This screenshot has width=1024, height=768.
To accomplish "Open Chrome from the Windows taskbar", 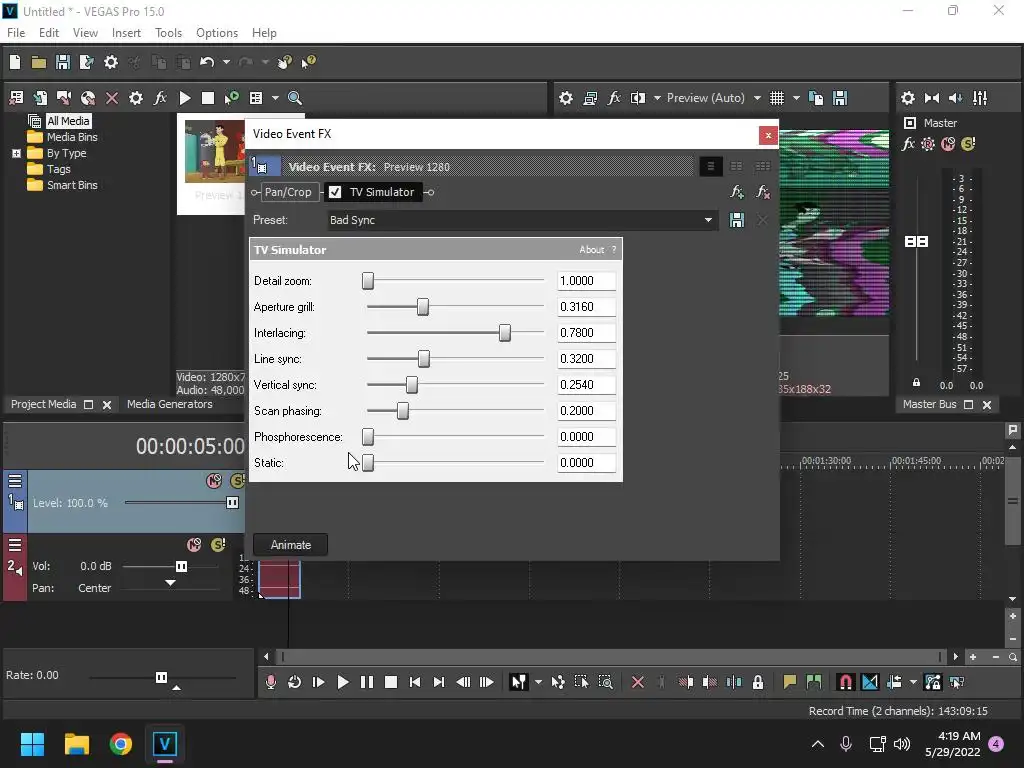I will (121, 744).
